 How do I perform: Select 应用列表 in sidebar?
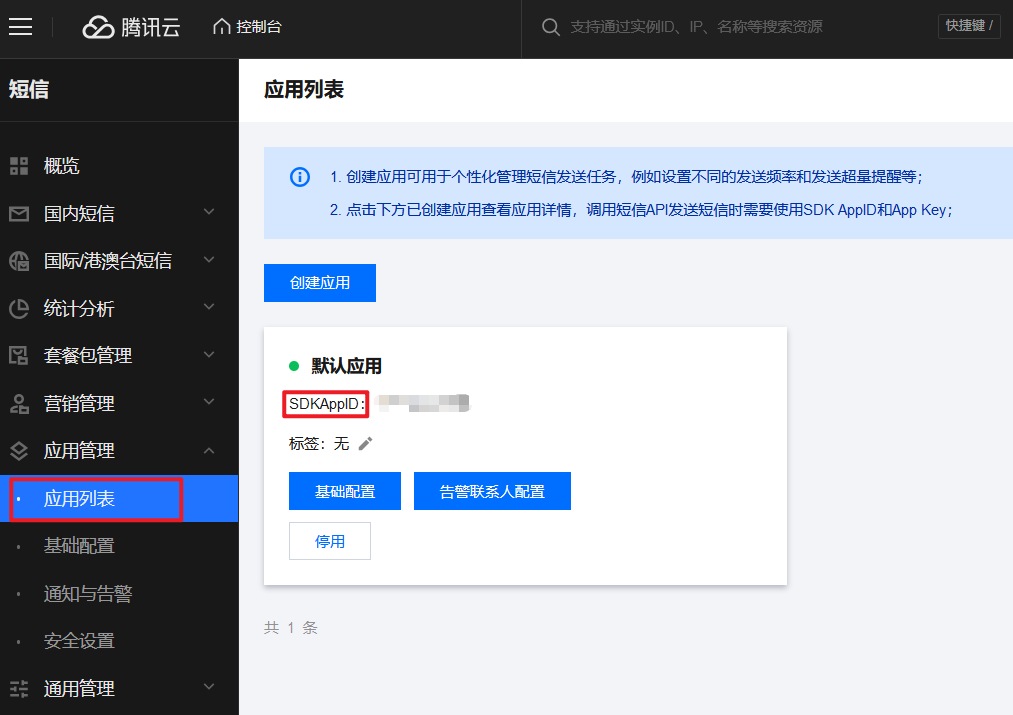coord(119,499)
